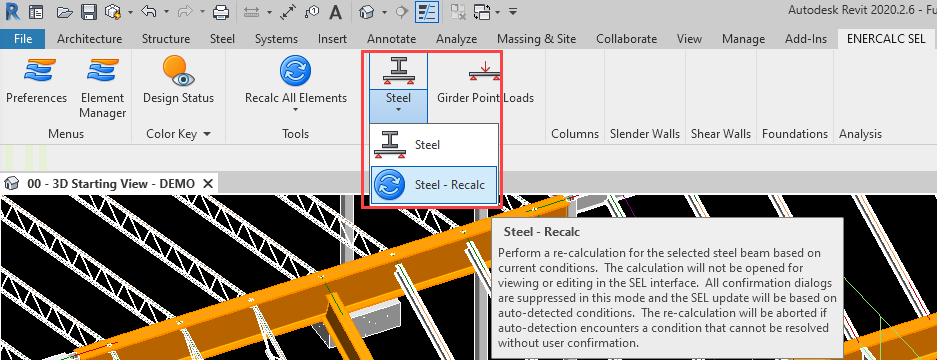
Task: Switch to the Add-Ins ribbon tab
Action: pyautogui.click(x=806, y=39)
